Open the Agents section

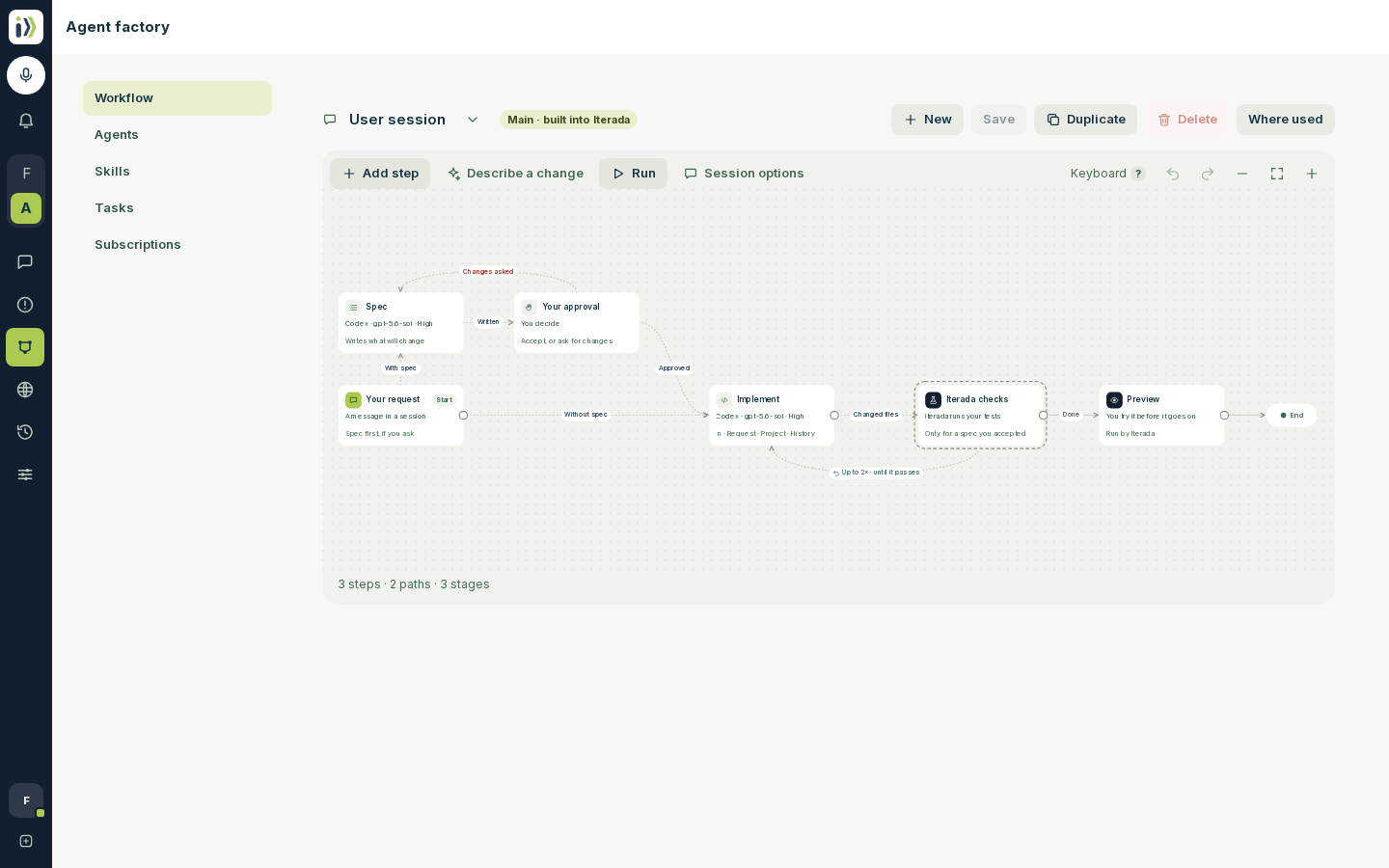pyautogui.click(x=177, y=135)
